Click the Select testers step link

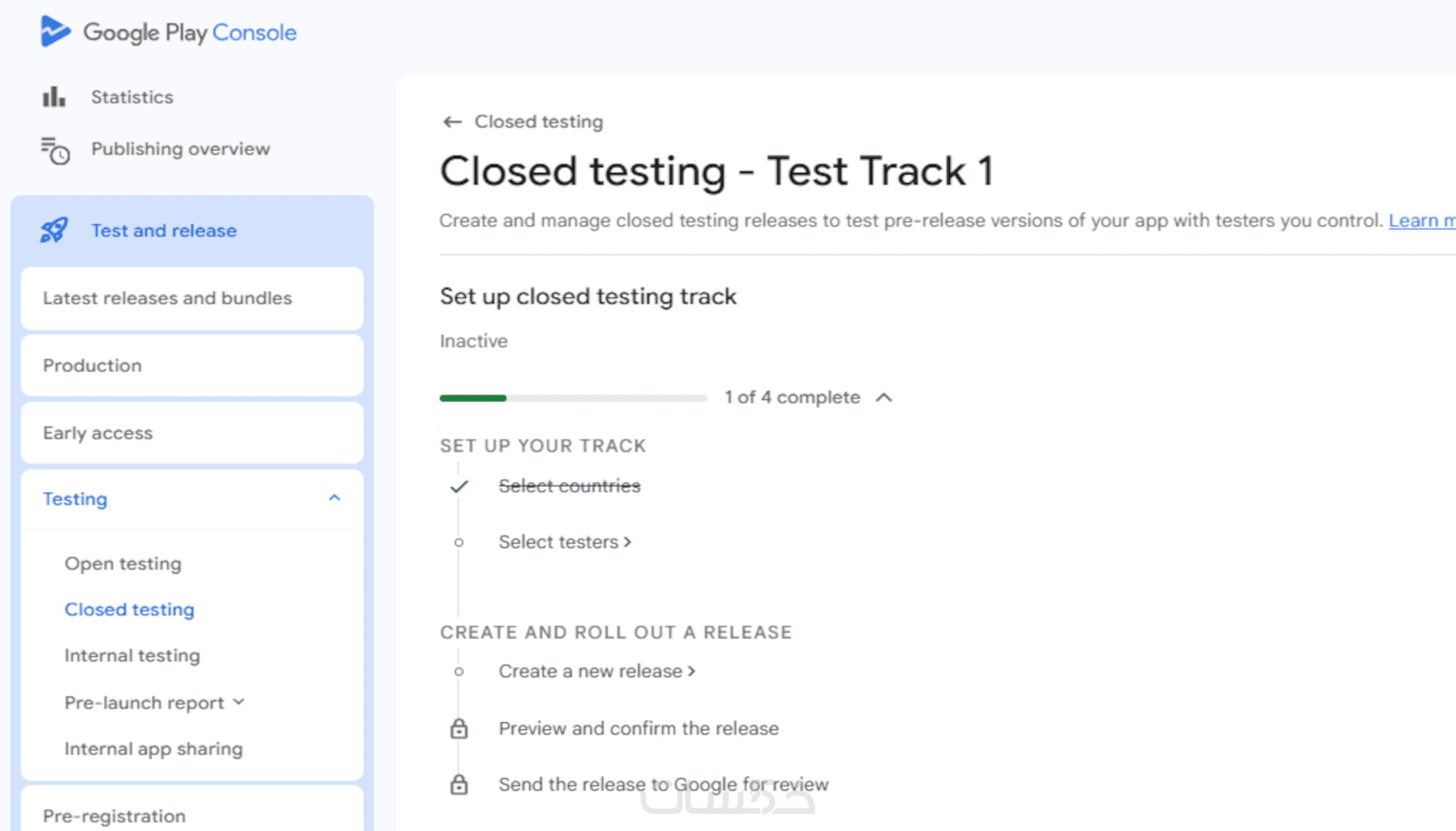coord(564,542)
